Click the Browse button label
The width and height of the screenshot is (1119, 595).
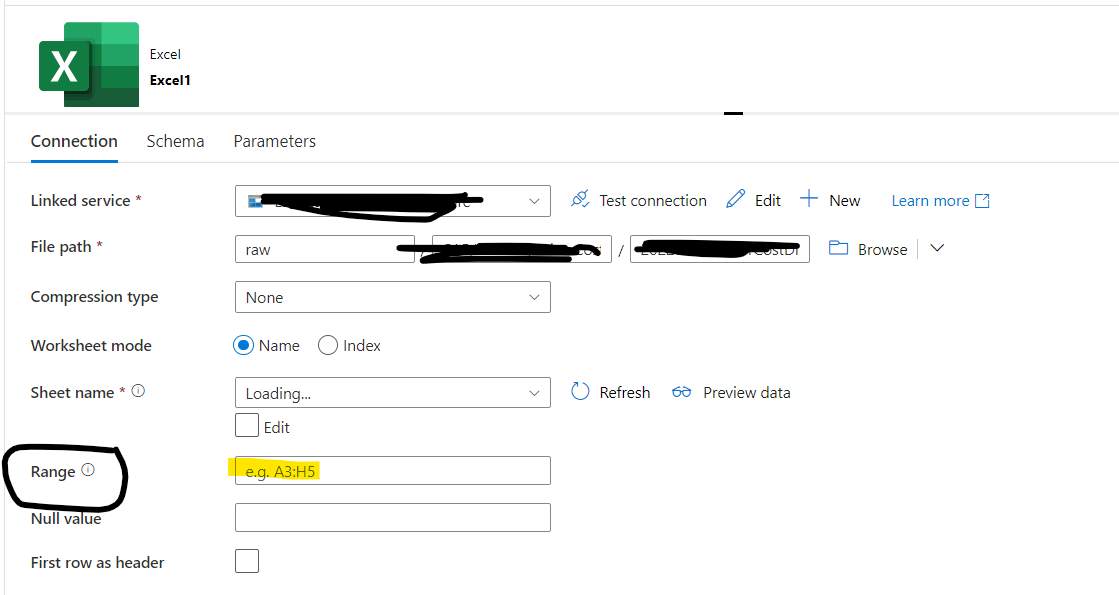[x=883, y=250]
